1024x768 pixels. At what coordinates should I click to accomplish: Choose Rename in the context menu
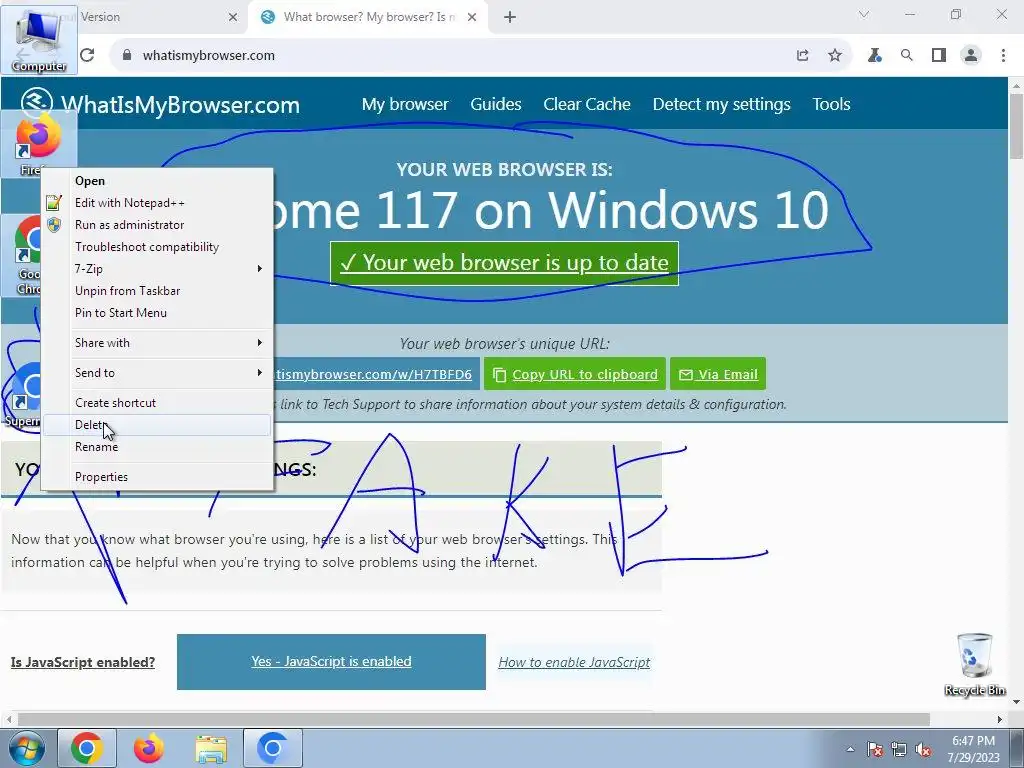coord(157,447)
